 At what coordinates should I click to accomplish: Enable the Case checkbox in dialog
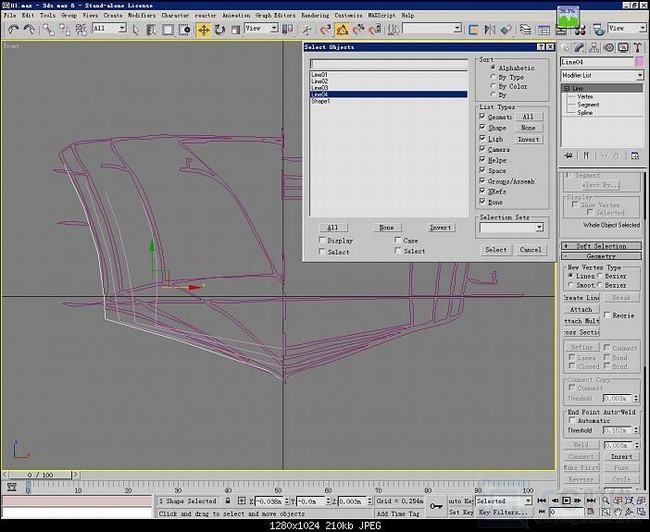tap(398, 240)
